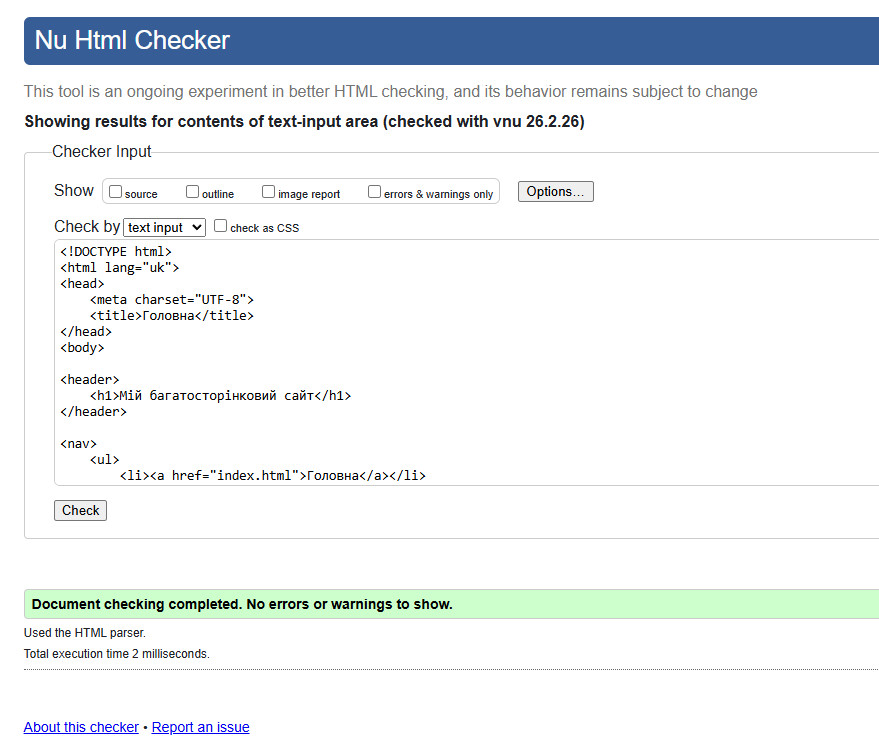
Task: Open the About this checker link
Action: click(81, 727)
